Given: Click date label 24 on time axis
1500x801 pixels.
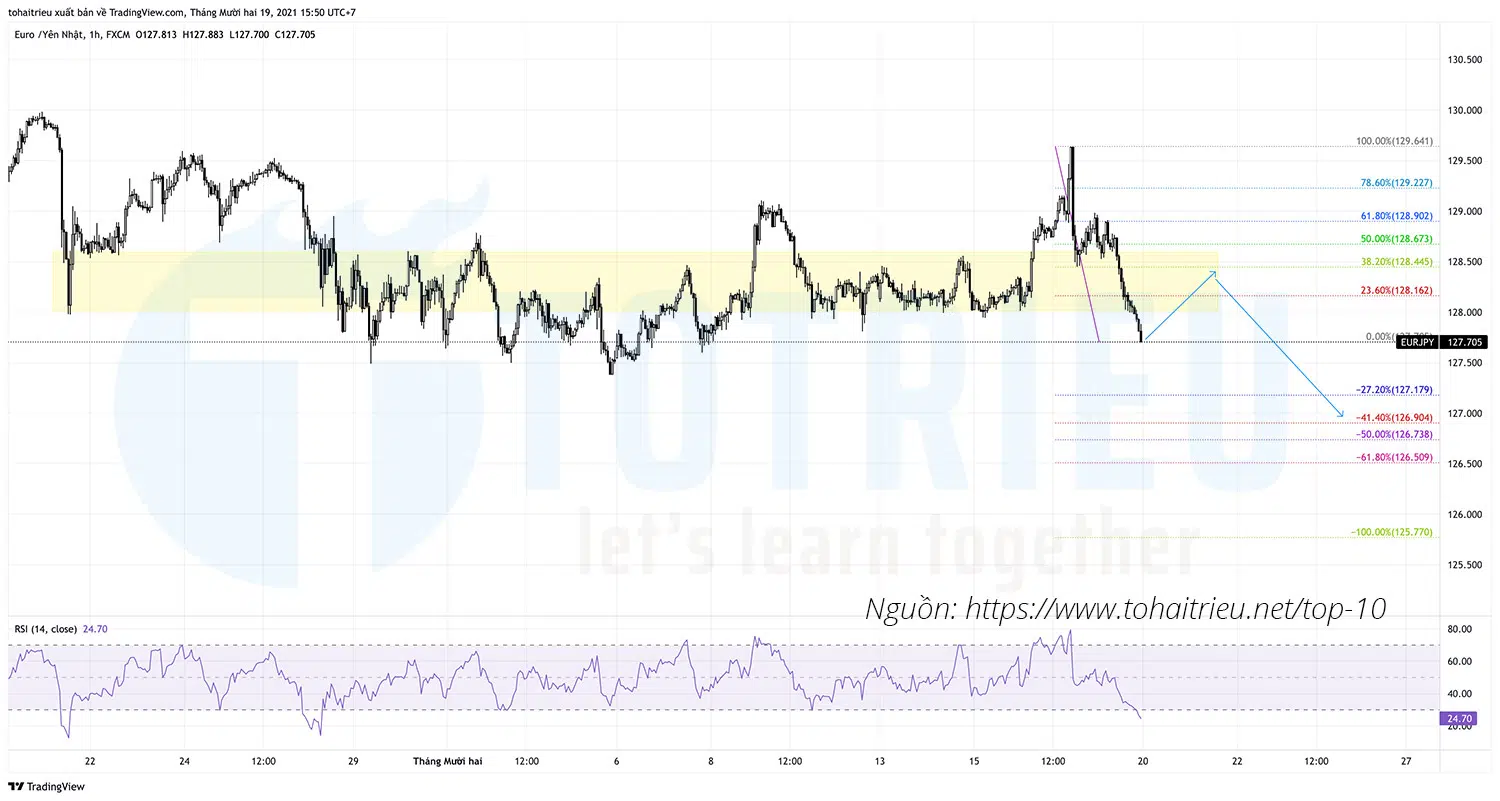Looking at the screenshot, I should [184, 761].
